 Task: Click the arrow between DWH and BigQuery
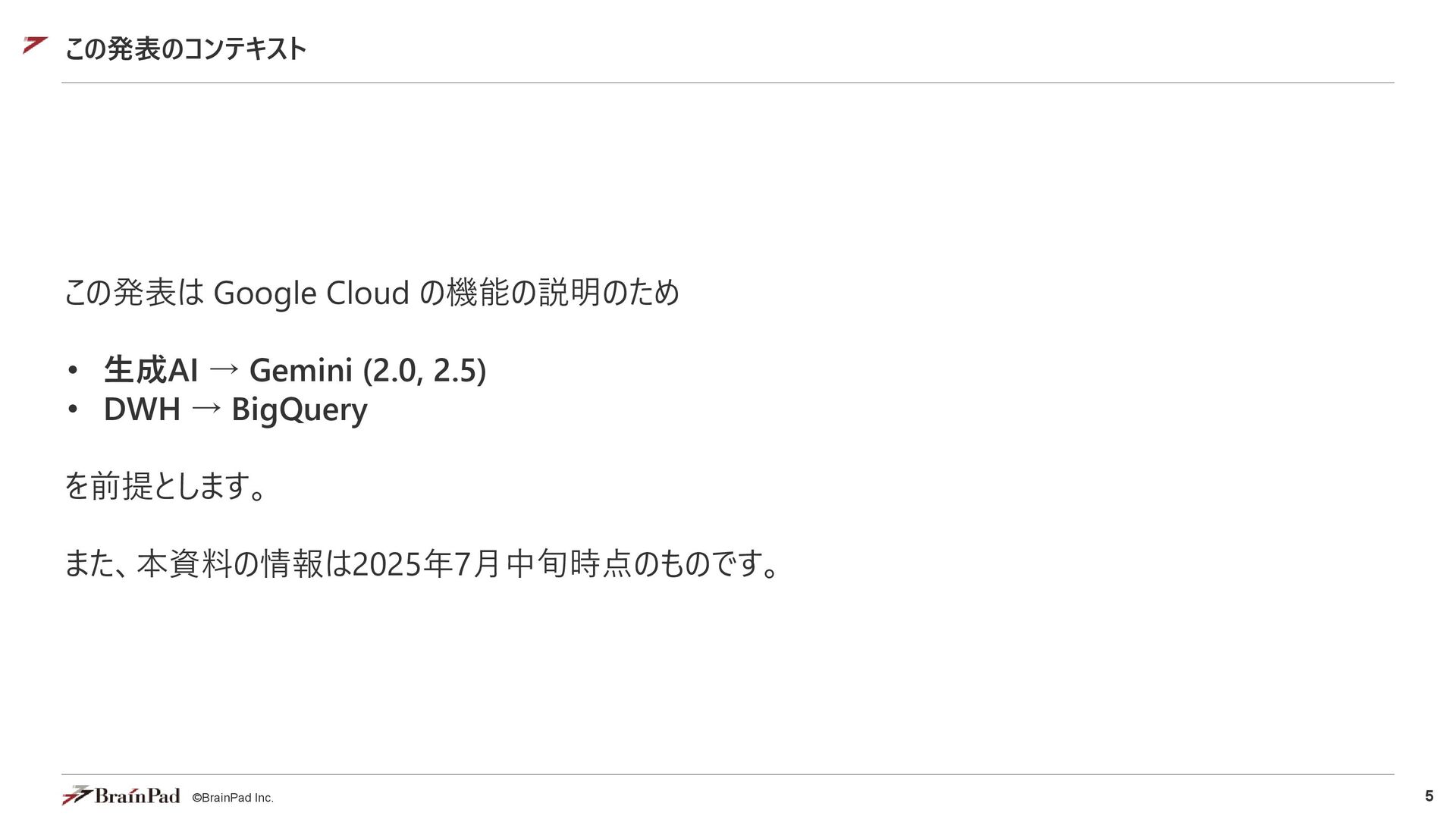[206, 409]
